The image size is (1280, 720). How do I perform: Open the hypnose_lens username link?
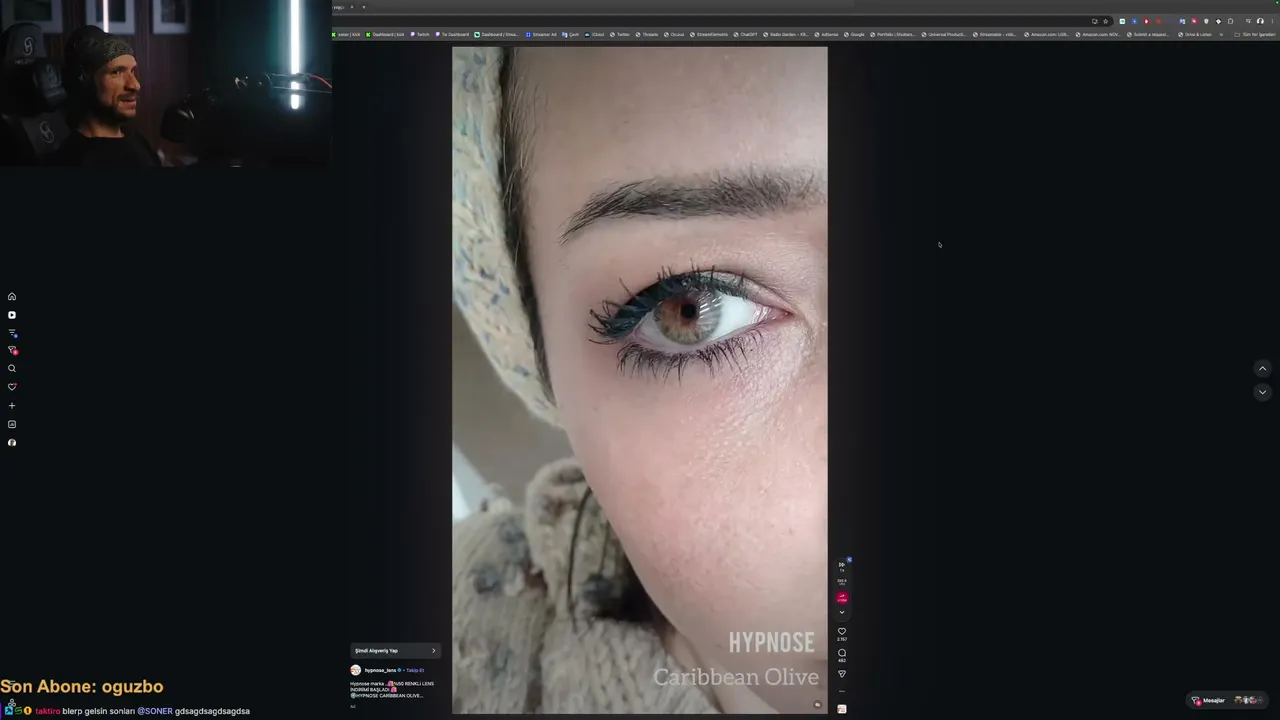pos(380,670)
